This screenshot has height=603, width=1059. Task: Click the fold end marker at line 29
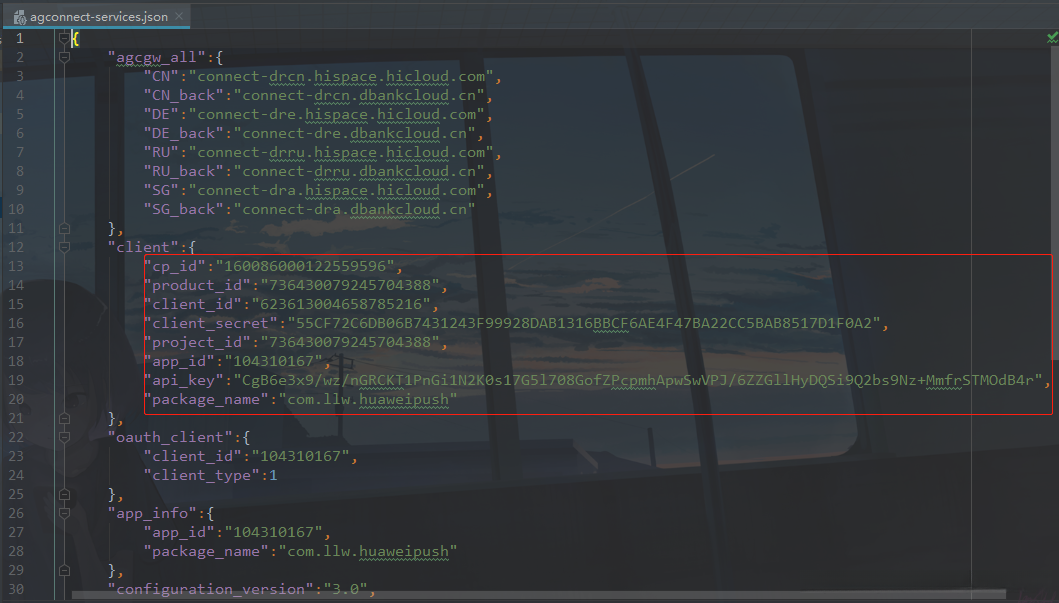[64, 570]
